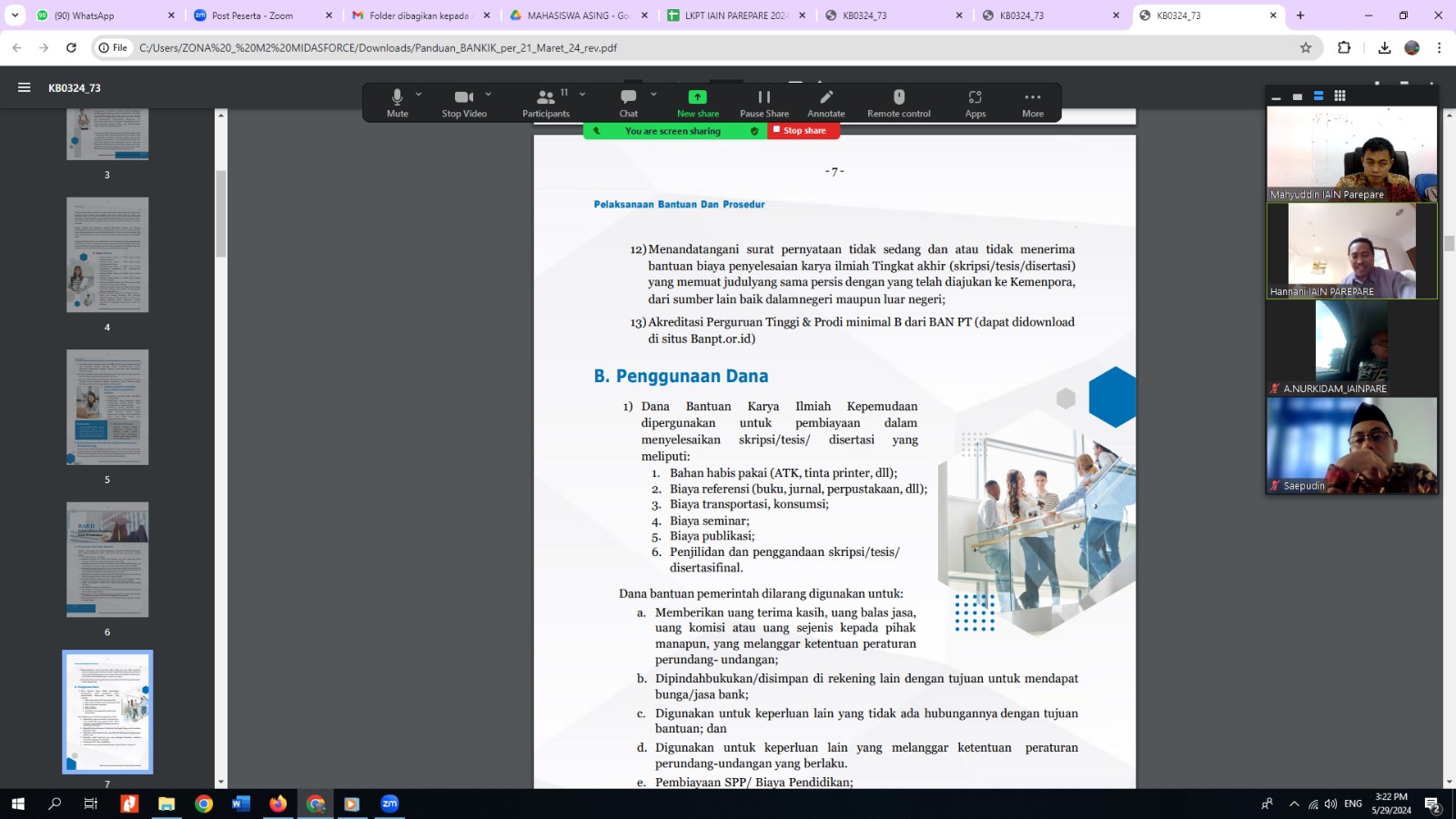The image size is (1456, 819).
Task: Switch to LKPT IAIN PAREPARE tab
Action: click(x=735, y=15)
